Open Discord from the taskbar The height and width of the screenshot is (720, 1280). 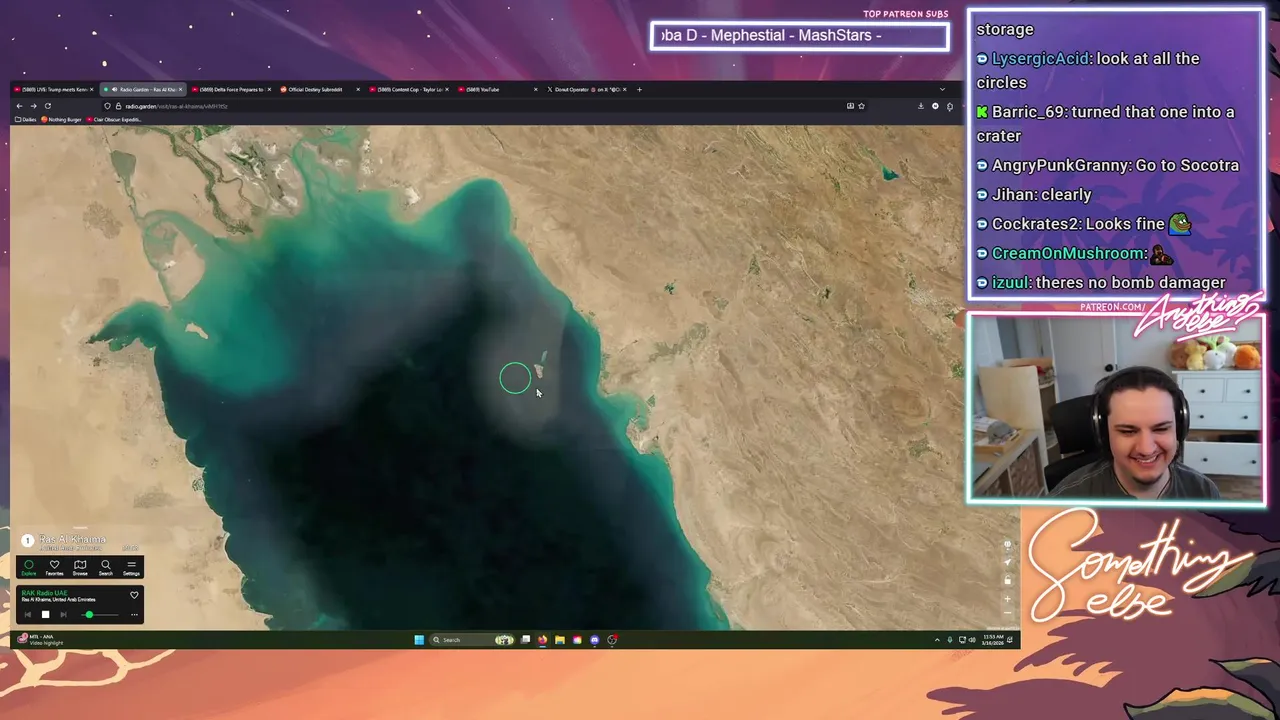pyautogui.click(x=594, y=640)
